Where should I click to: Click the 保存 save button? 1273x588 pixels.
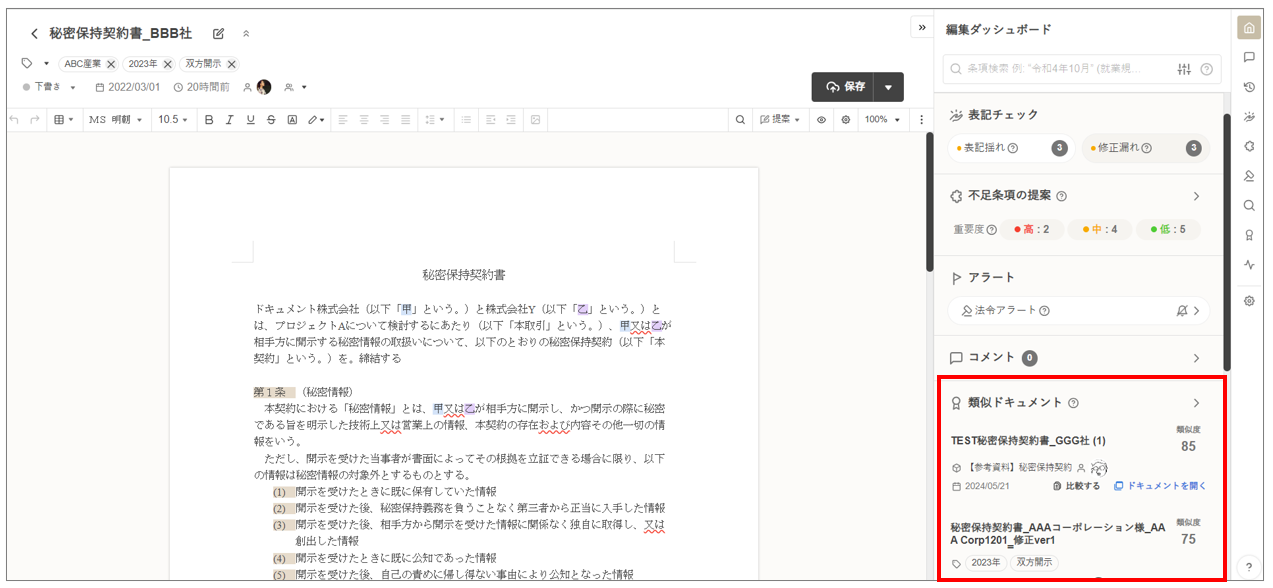[x=845, y=87]
